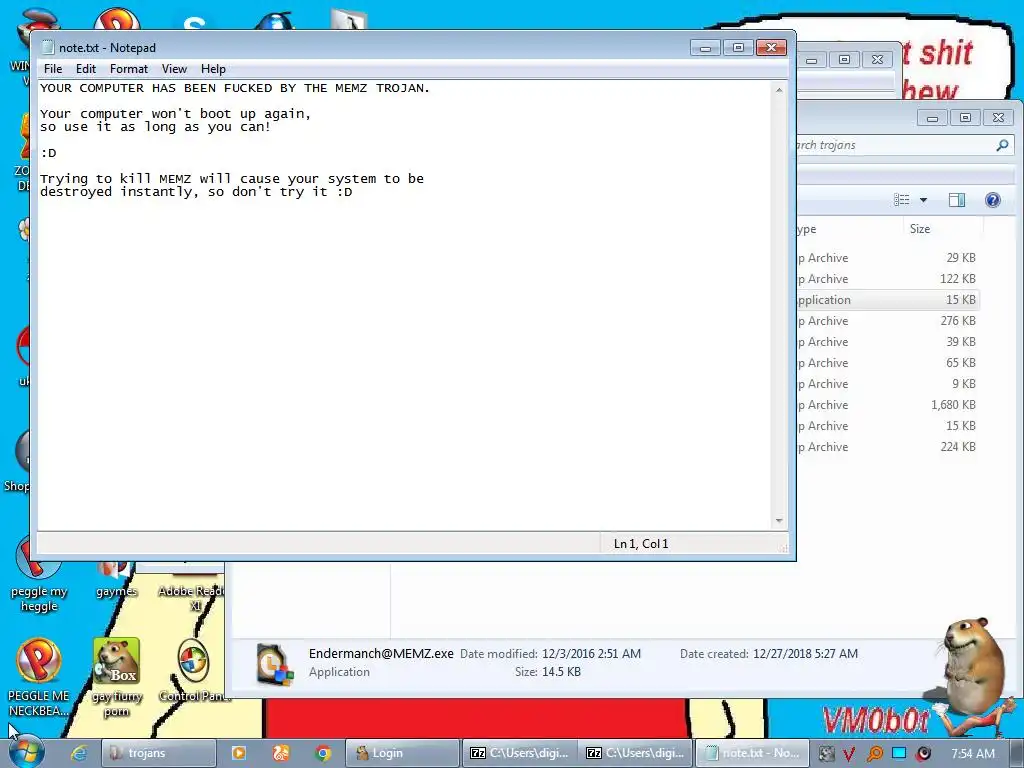Open the media player taskbar icon
This screenshot has height=768, width=1024.
point(238,753)
